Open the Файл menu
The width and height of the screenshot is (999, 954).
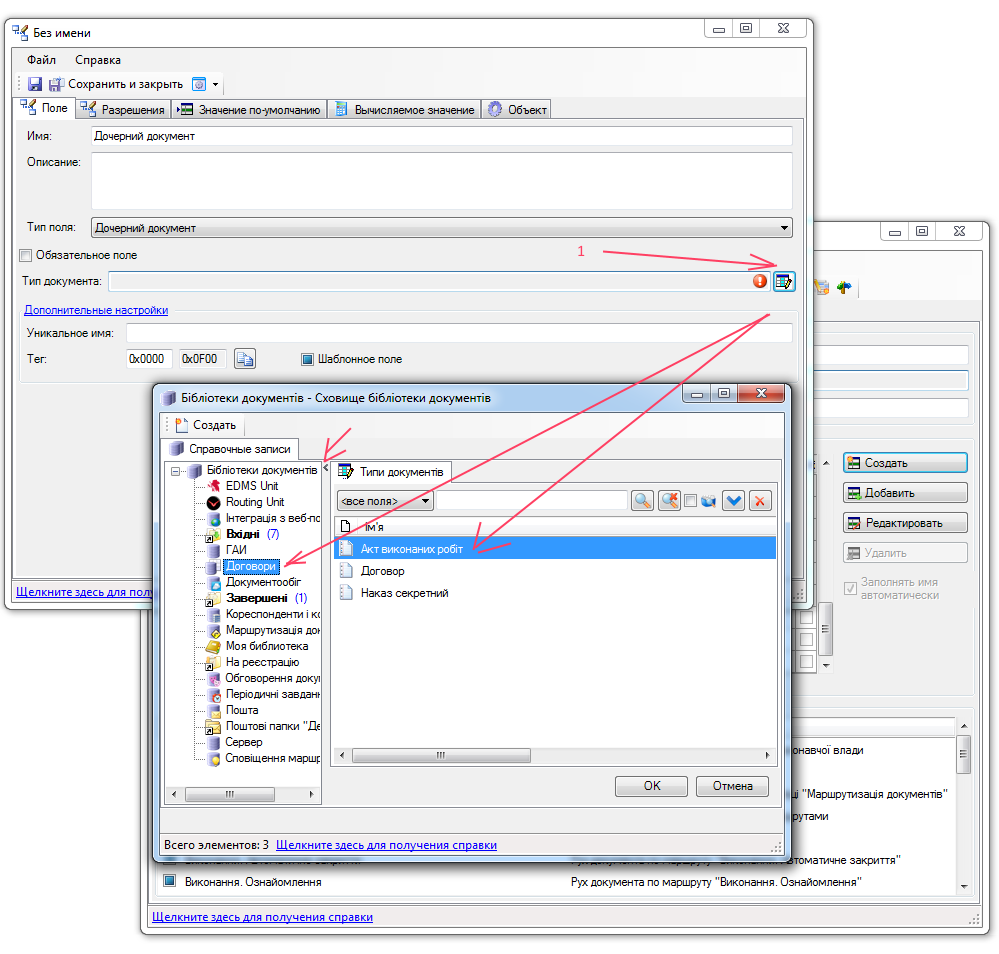point(41,60)
